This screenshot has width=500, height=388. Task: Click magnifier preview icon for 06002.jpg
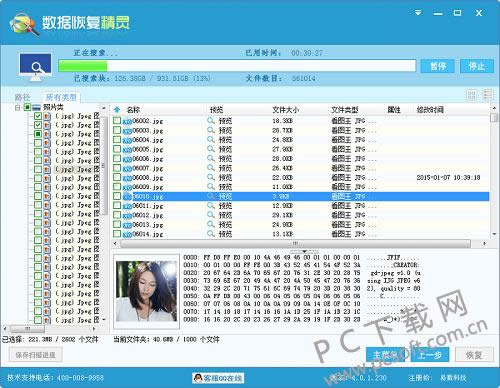[x=211, y=121]
